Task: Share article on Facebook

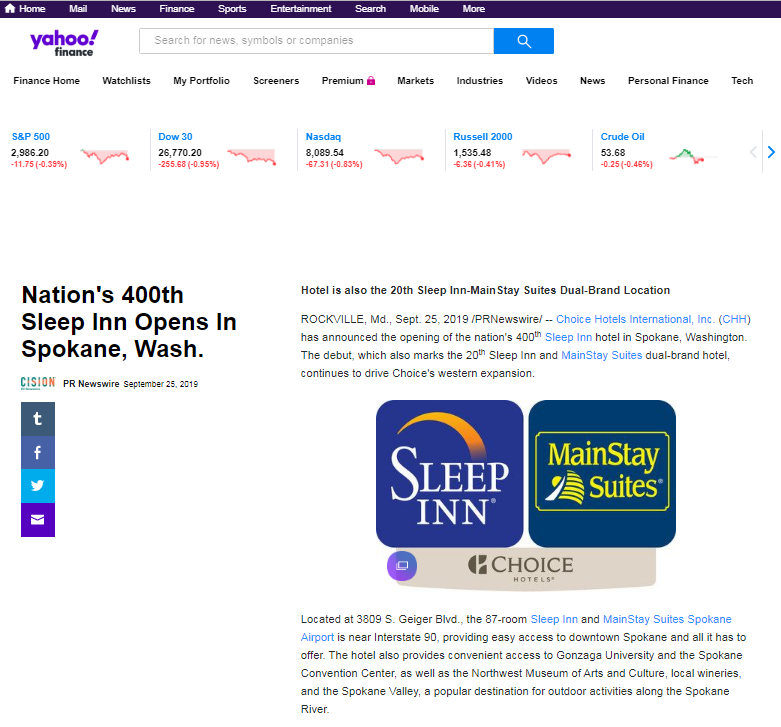Action: [x=38, y=453]
